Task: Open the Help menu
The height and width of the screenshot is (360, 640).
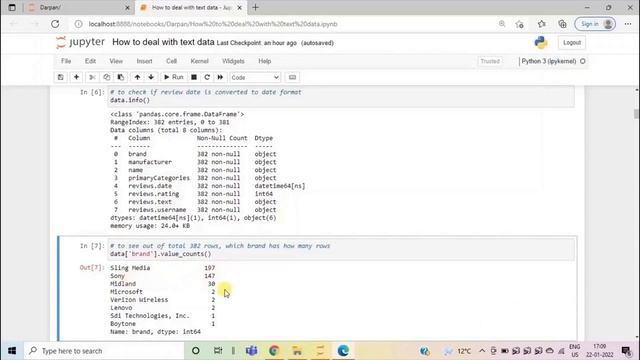Action: (x=264, y=61)
